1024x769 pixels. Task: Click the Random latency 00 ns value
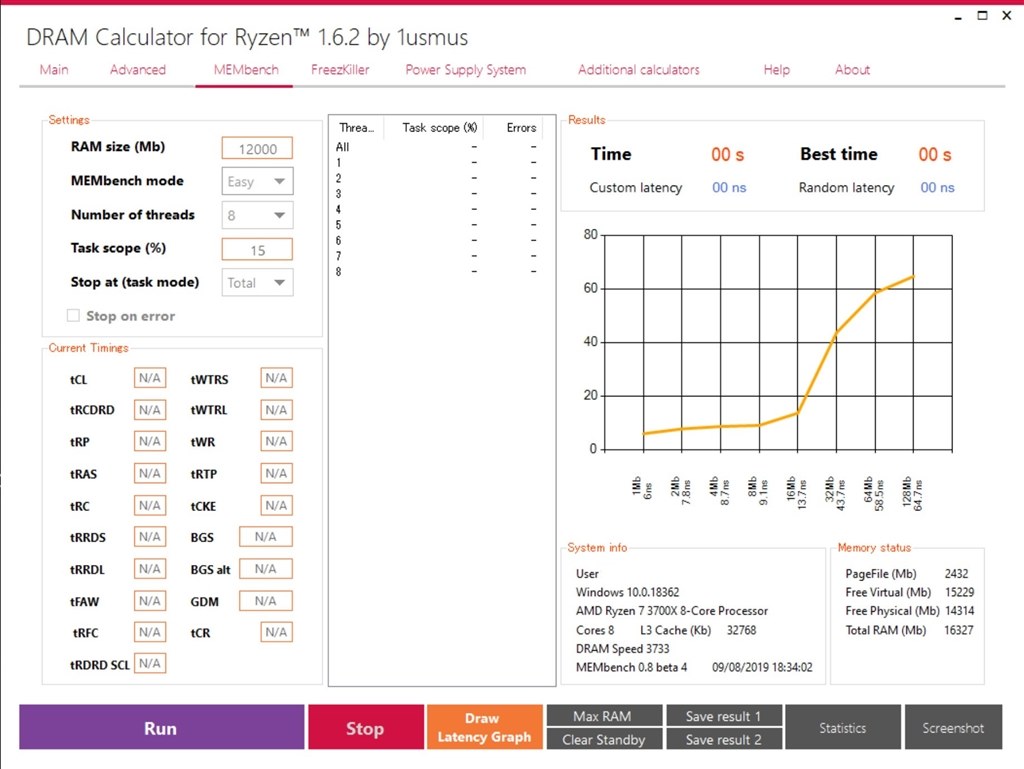coord(937,188)
